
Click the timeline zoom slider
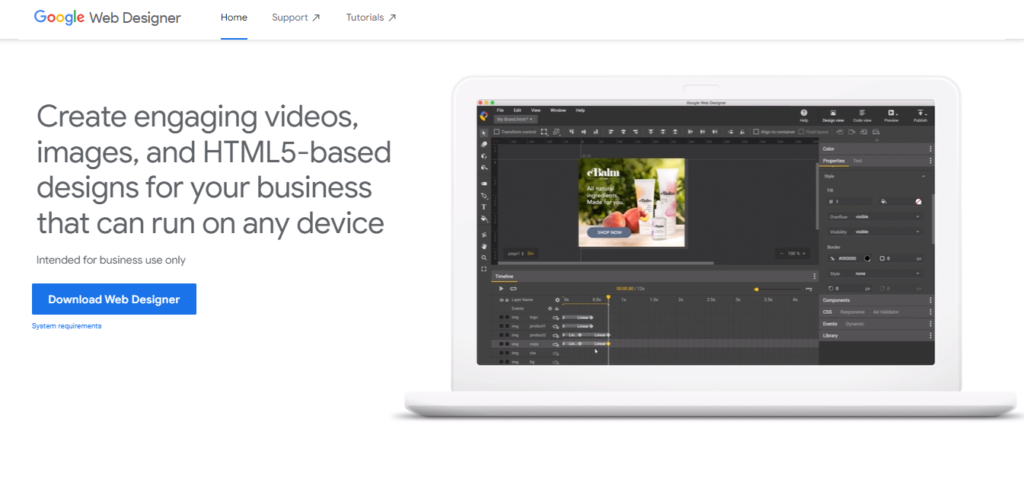pyautogui.click(x=777, y=289)
